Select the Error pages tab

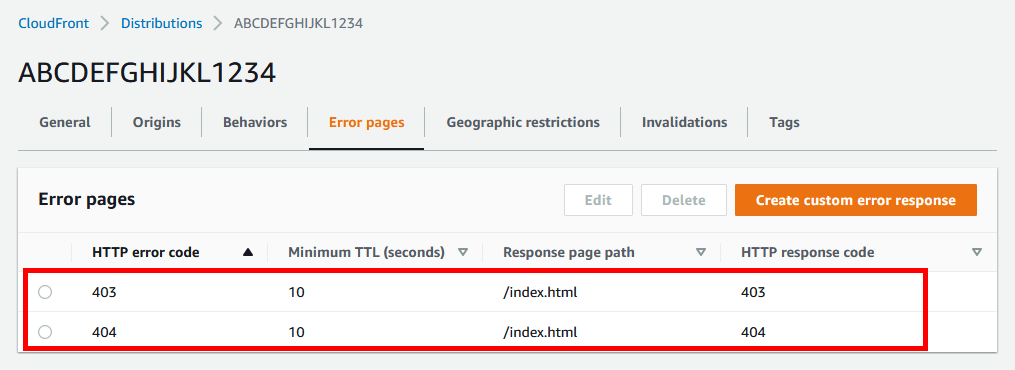366,122
